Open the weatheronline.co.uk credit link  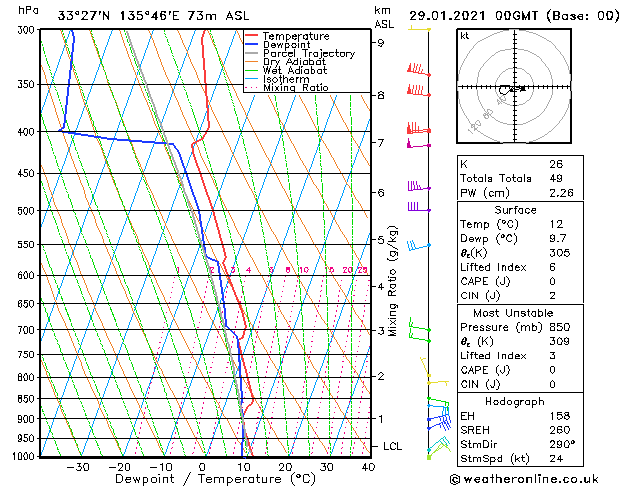[524, 479]
